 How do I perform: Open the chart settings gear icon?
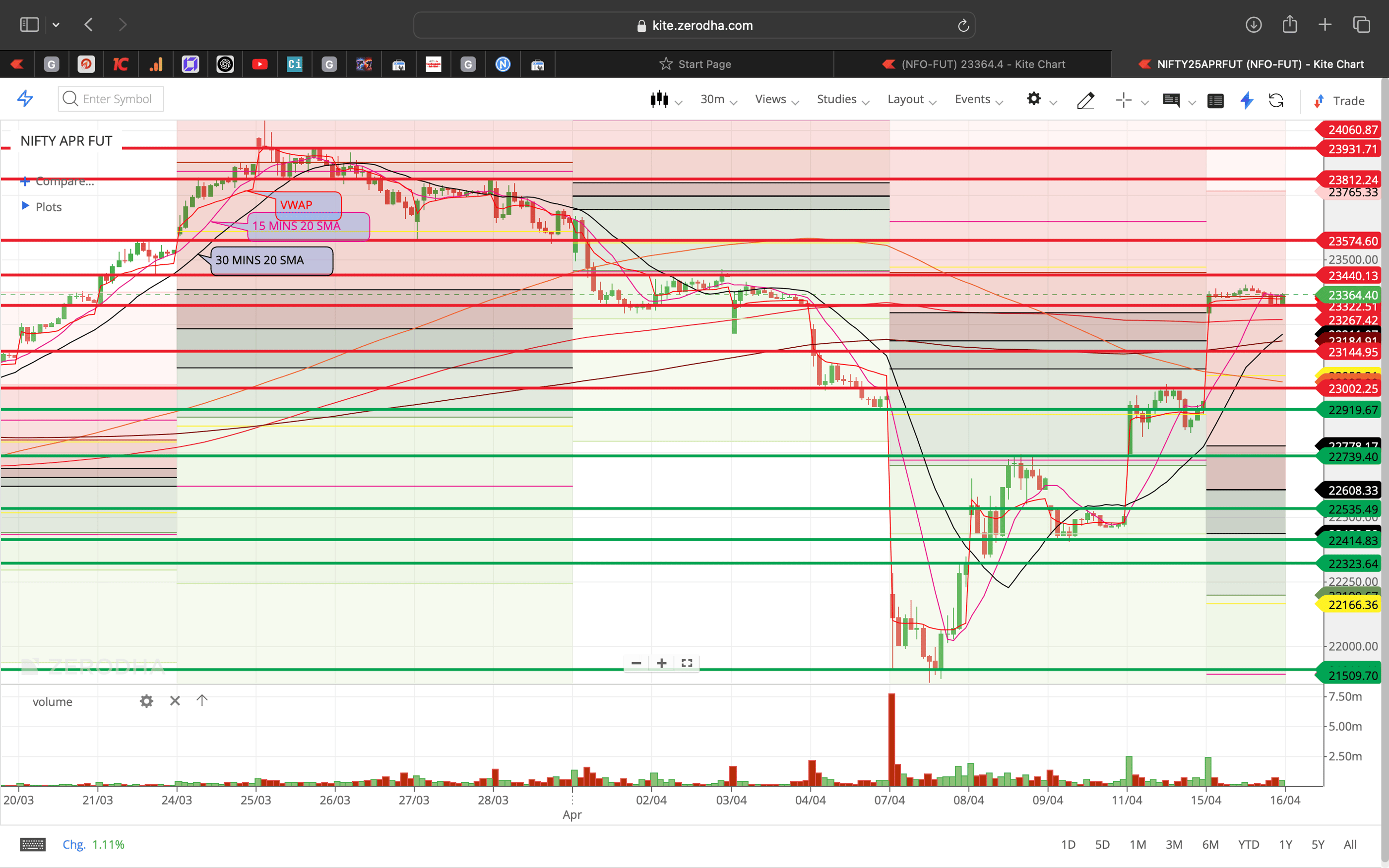pyautogui.click(x=1034, y=101)
